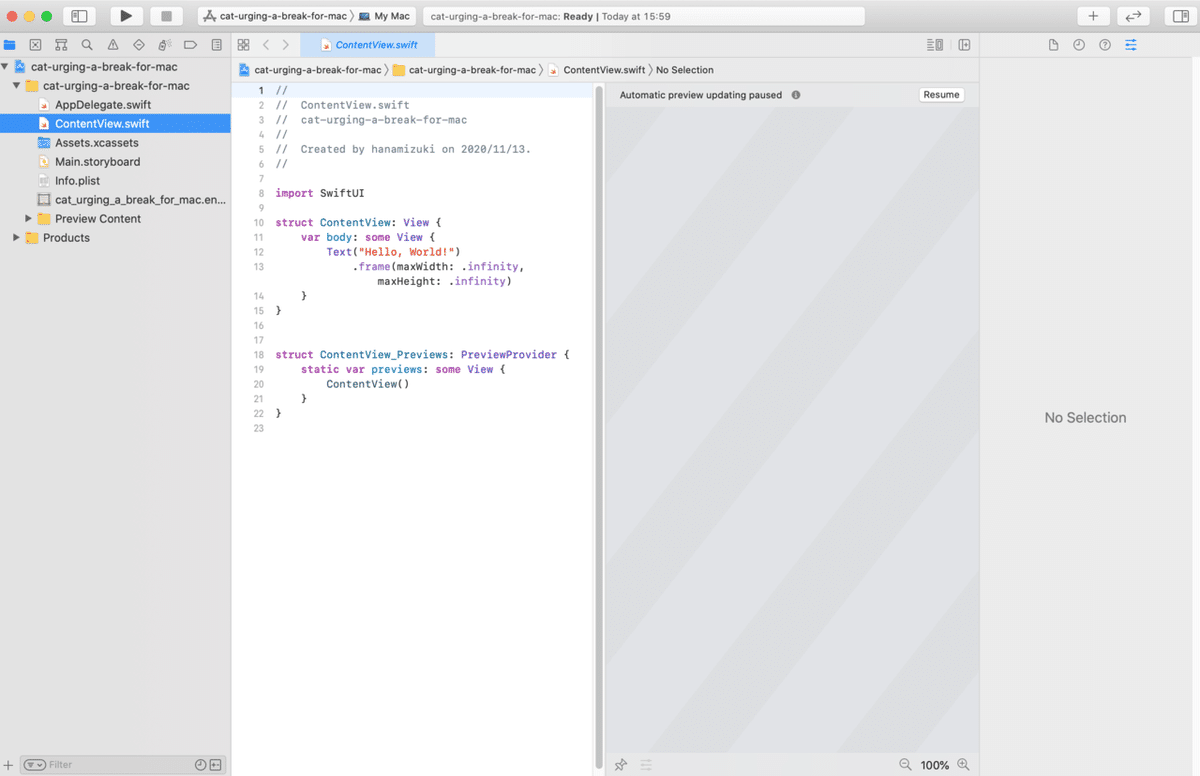
Task: Go forward in editor history
Action: tap(286, 45)
